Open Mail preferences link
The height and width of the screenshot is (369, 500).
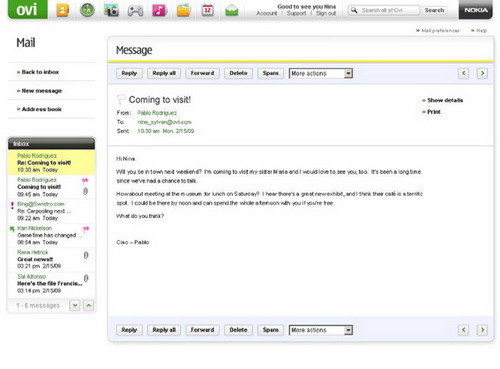438,30
